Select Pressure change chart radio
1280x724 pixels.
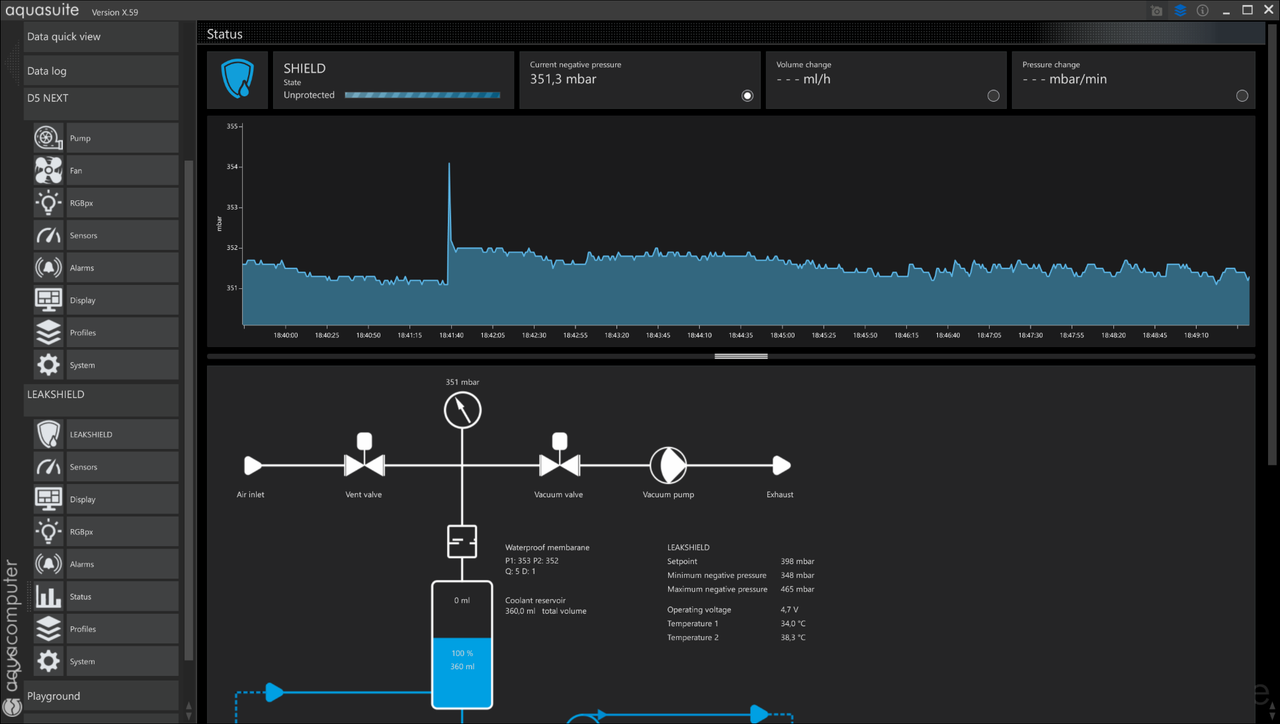(1242, 96)
